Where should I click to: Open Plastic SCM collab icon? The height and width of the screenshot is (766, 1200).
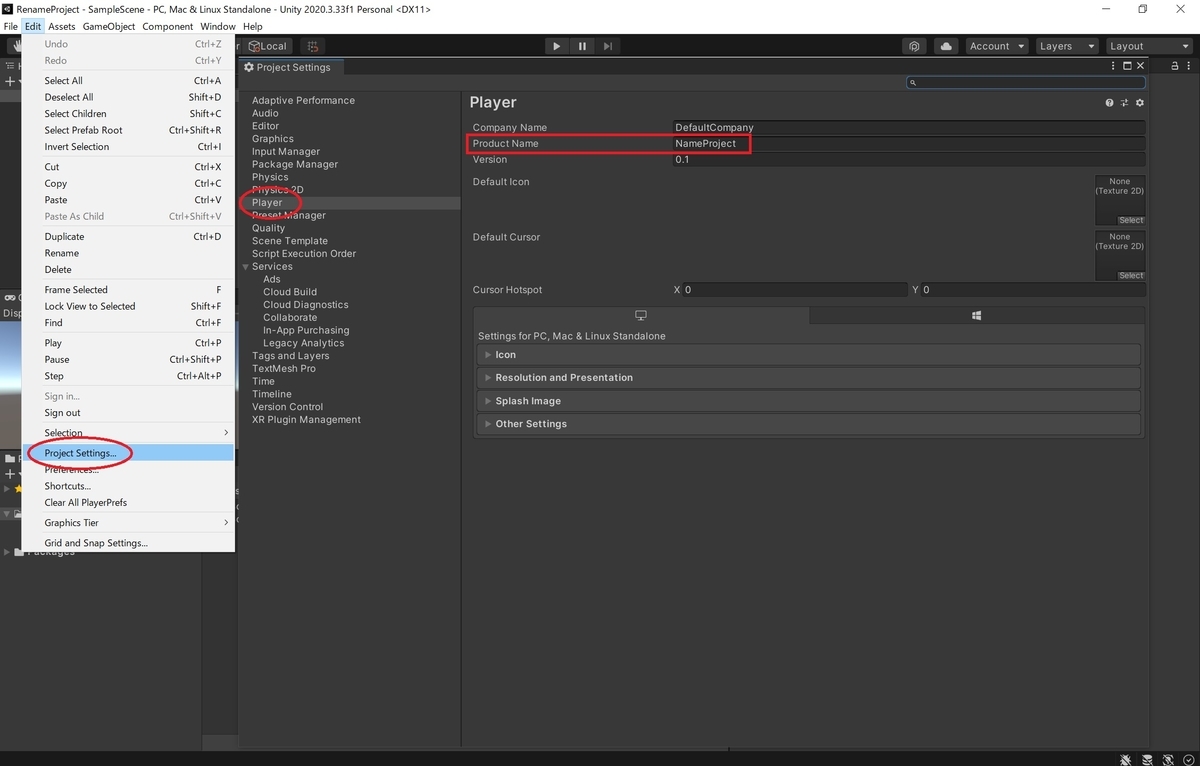[x=915, y=46]
